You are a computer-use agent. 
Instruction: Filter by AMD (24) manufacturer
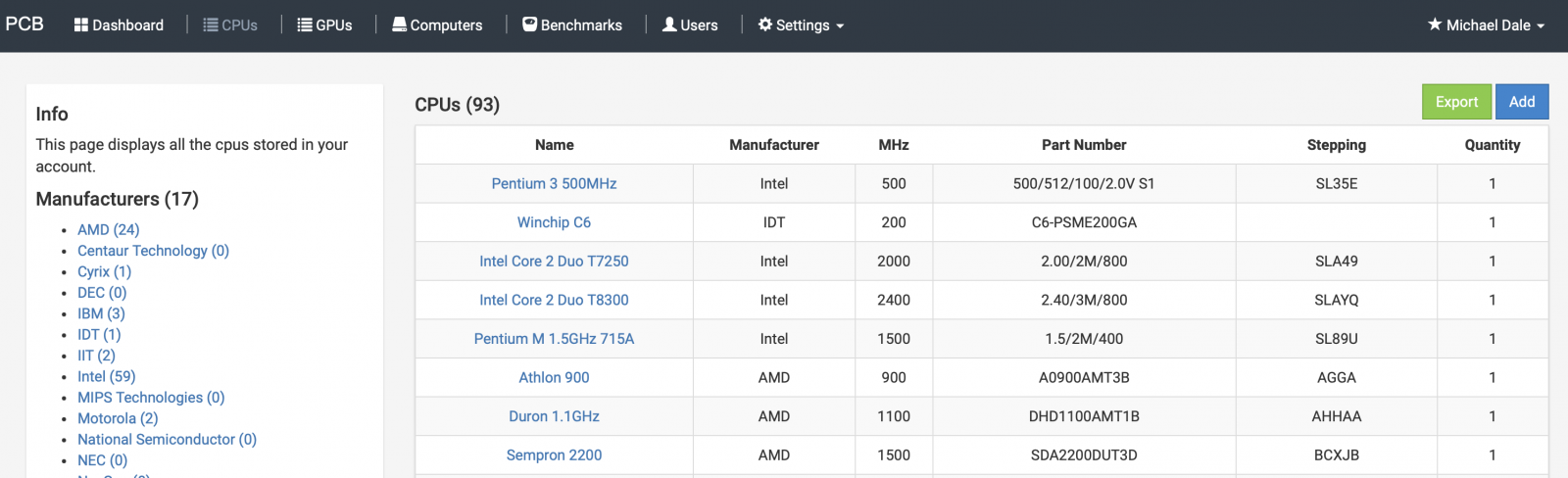(109, 230)
